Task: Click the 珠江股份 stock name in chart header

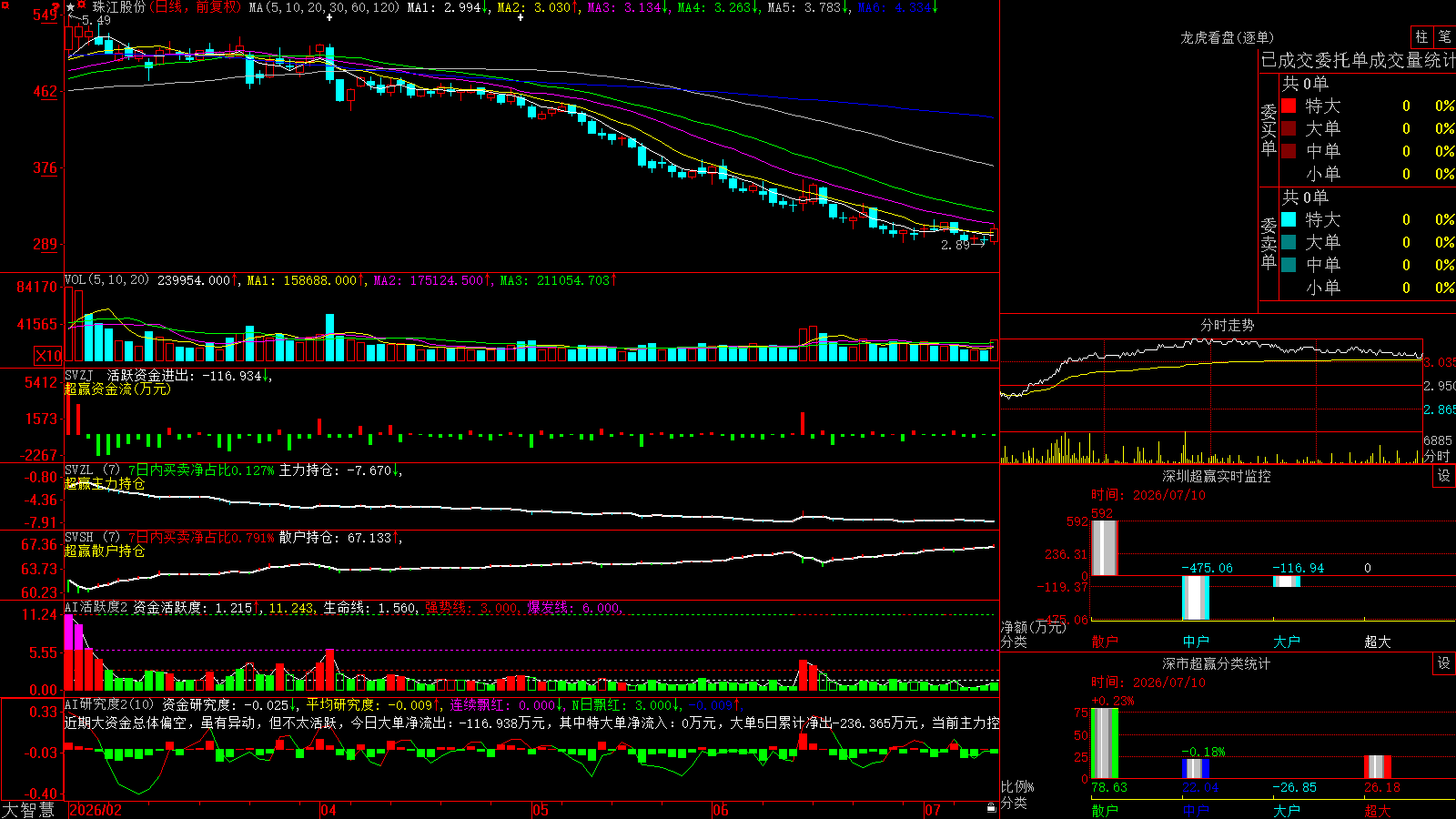Action: [118, 7]
